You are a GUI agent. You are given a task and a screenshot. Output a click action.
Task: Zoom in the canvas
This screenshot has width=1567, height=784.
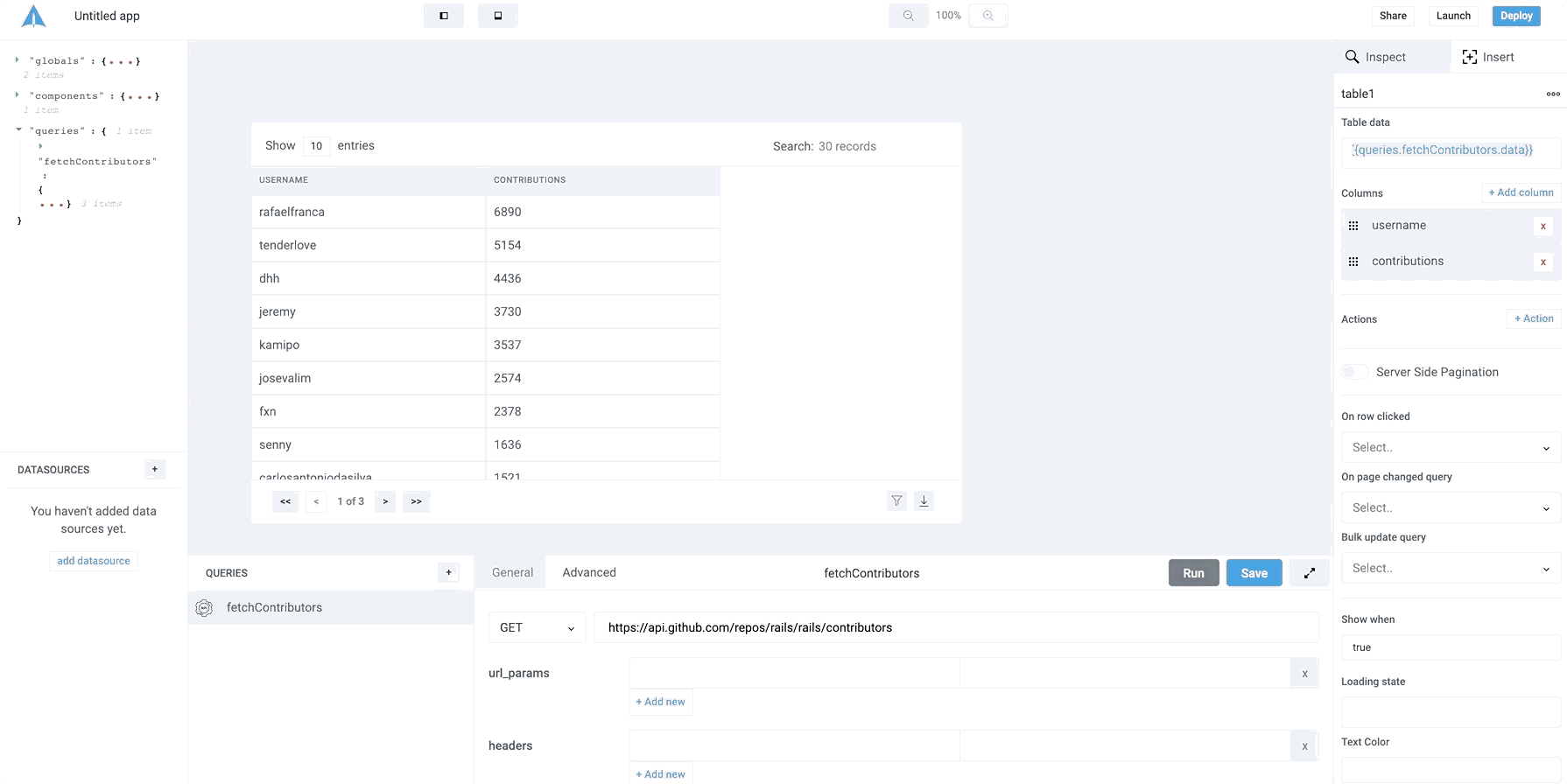pos(987,16)
